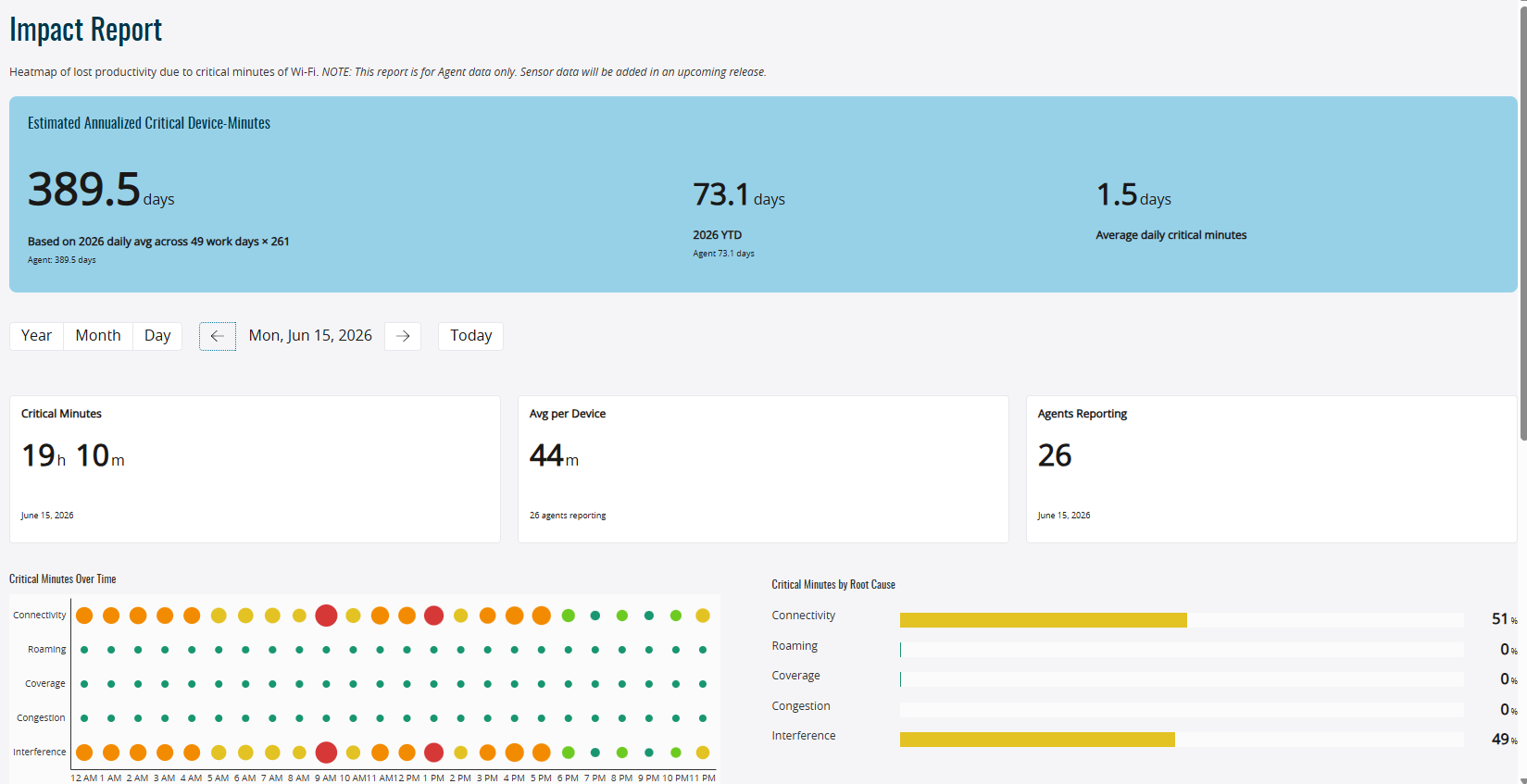This screenshot has width=1527, height=784.
Task: Click the red Interference dot at 1 PM
Action: coord(433,753)
